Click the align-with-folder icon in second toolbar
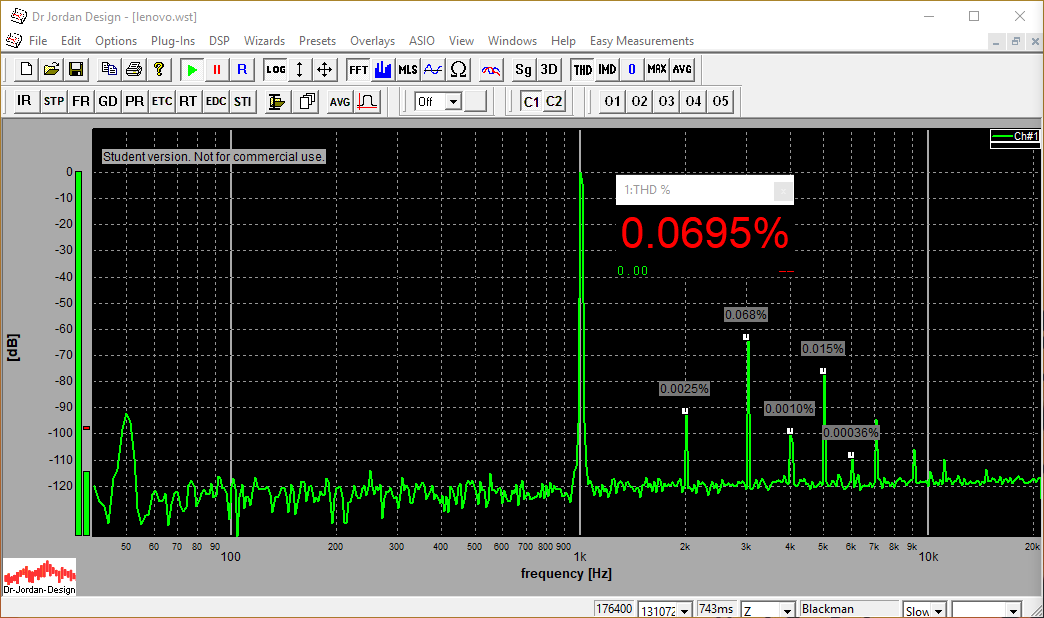The width and height of the screenshot is (1044, 618). pyautogui.click(x=276, y=101)
